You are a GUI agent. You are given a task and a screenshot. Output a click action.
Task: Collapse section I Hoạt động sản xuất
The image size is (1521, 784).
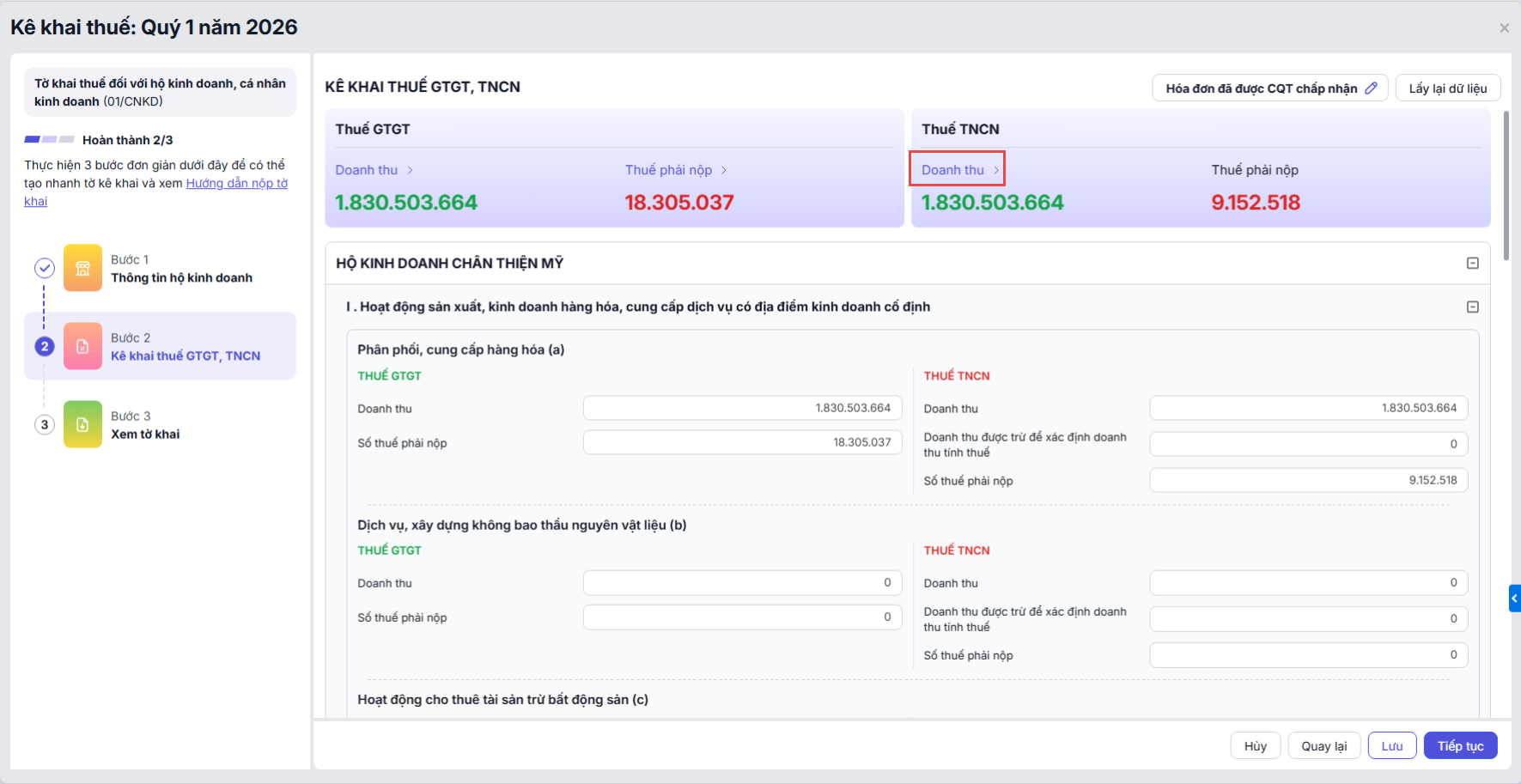point(1473,307)
